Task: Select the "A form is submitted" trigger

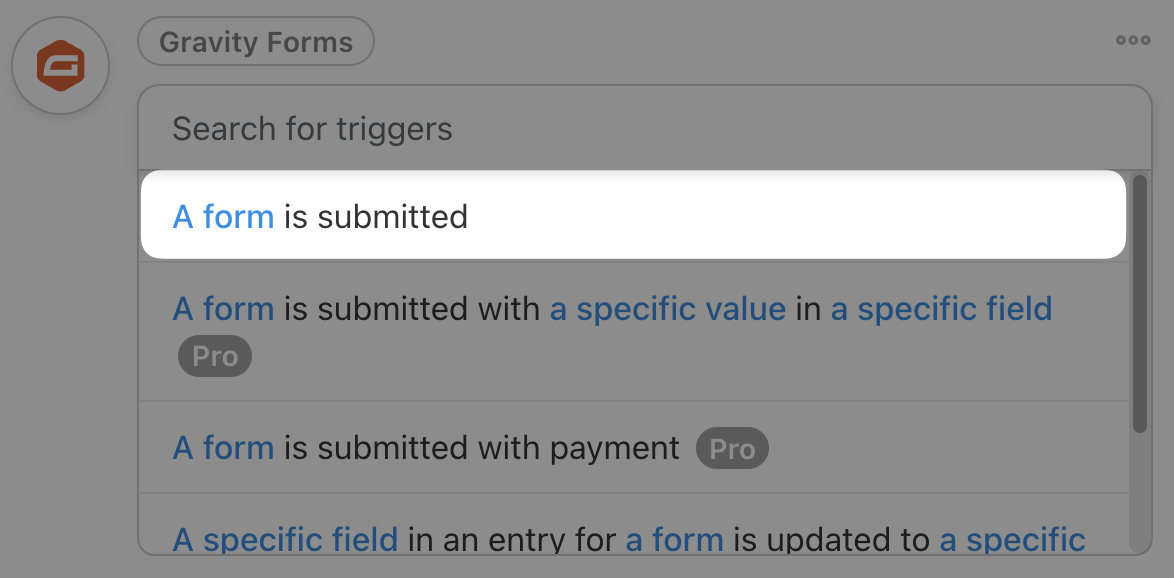Action: (634, 216)
